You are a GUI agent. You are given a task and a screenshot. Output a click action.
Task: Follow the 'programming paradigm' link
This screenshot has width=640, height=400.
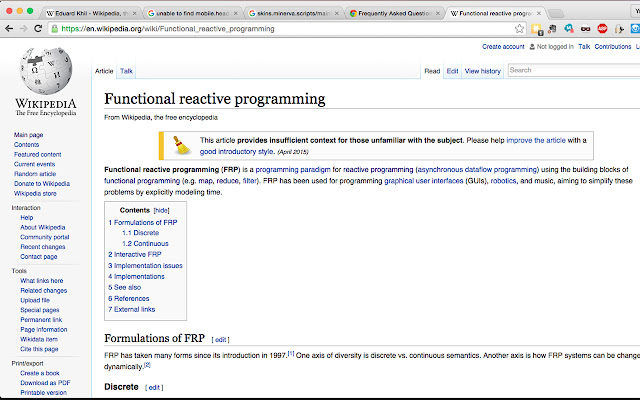coord(293,170)
